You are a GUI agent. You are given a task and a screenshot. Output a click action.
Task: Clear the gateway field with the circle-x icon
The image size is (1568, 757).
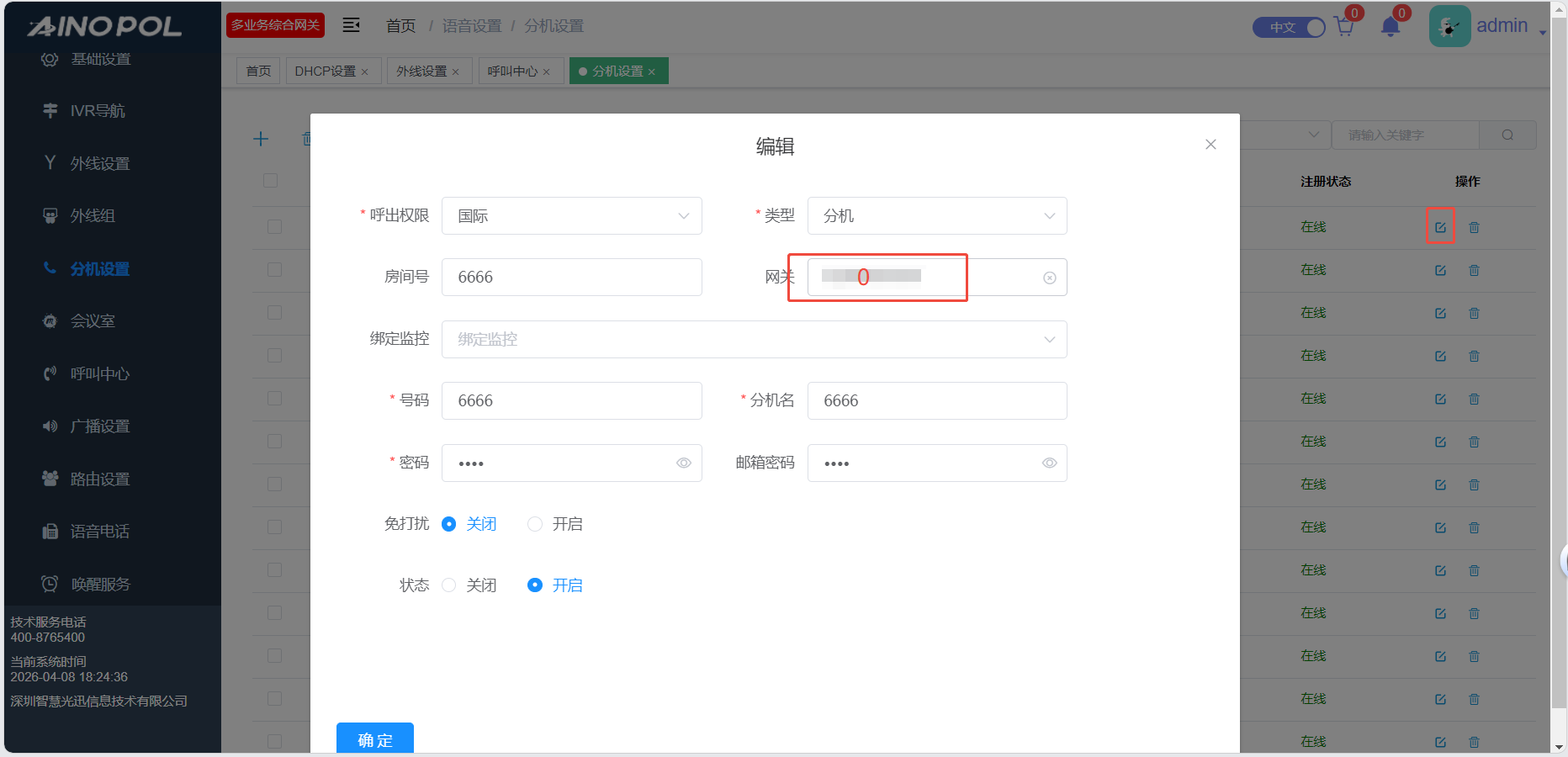click(1049, 278)
